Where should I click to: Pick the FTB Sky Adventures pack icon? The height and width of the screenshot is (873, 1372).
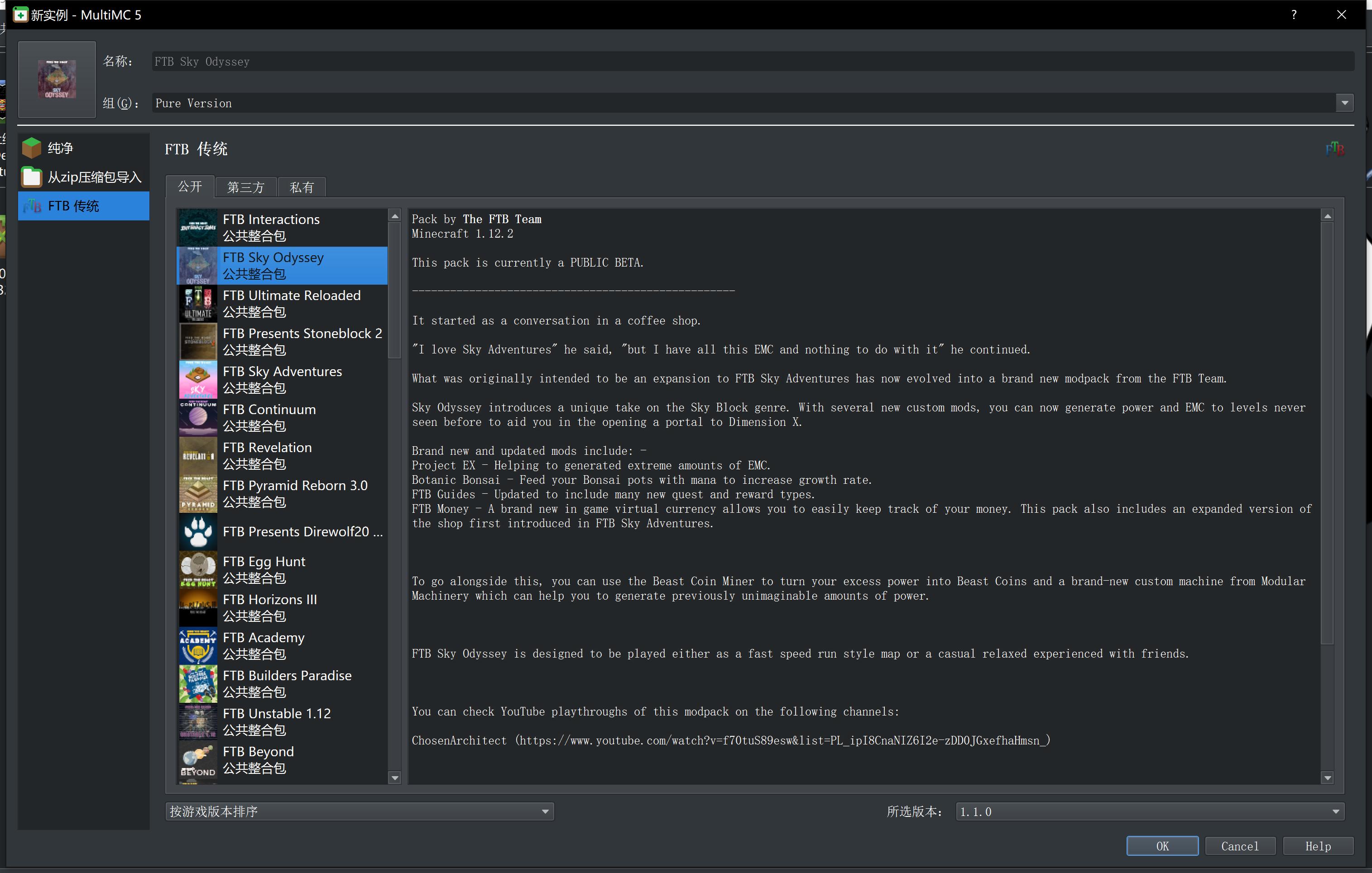click(x=198, y=380)
